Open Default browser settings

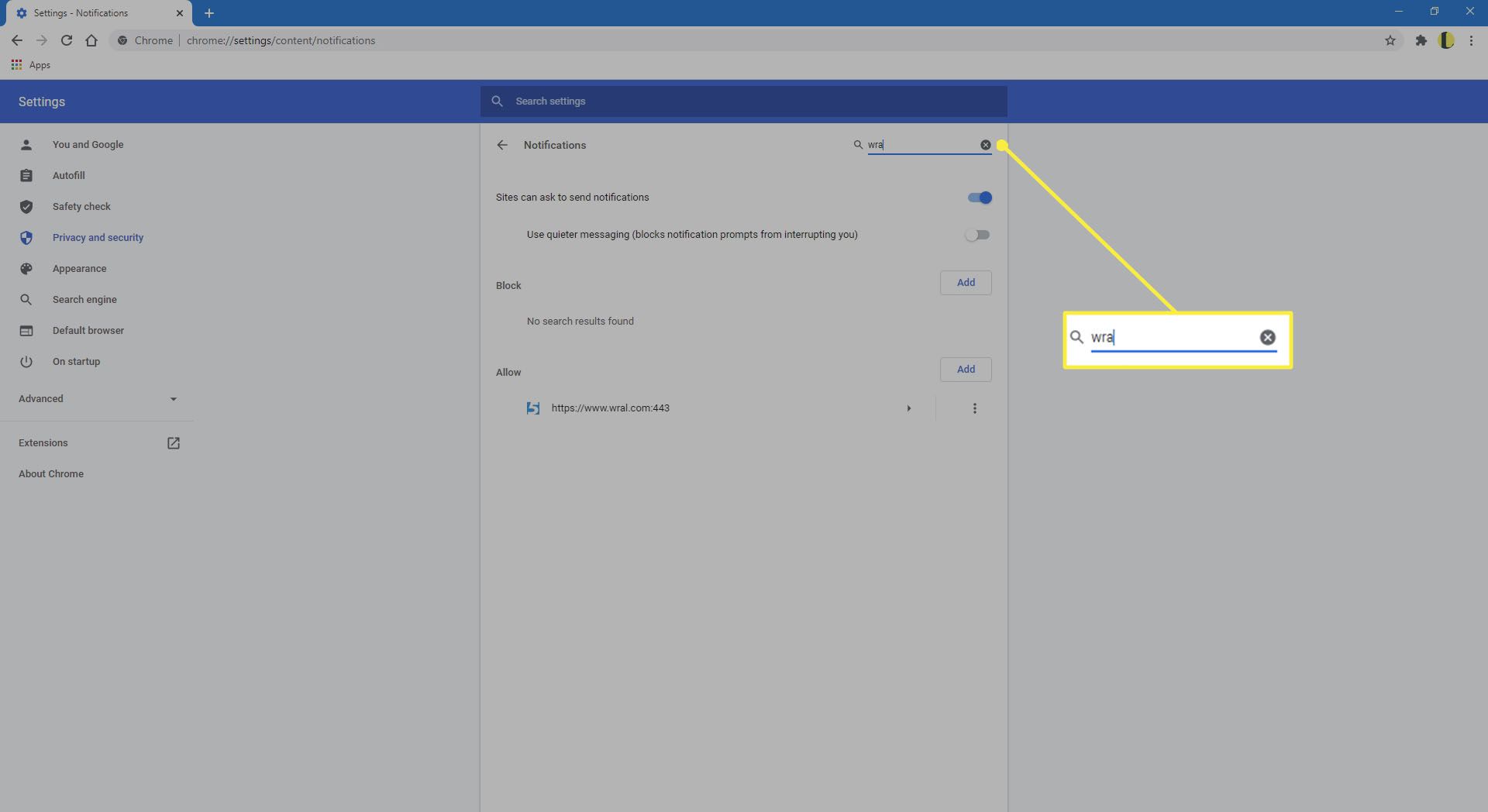(x=88, y=331)
